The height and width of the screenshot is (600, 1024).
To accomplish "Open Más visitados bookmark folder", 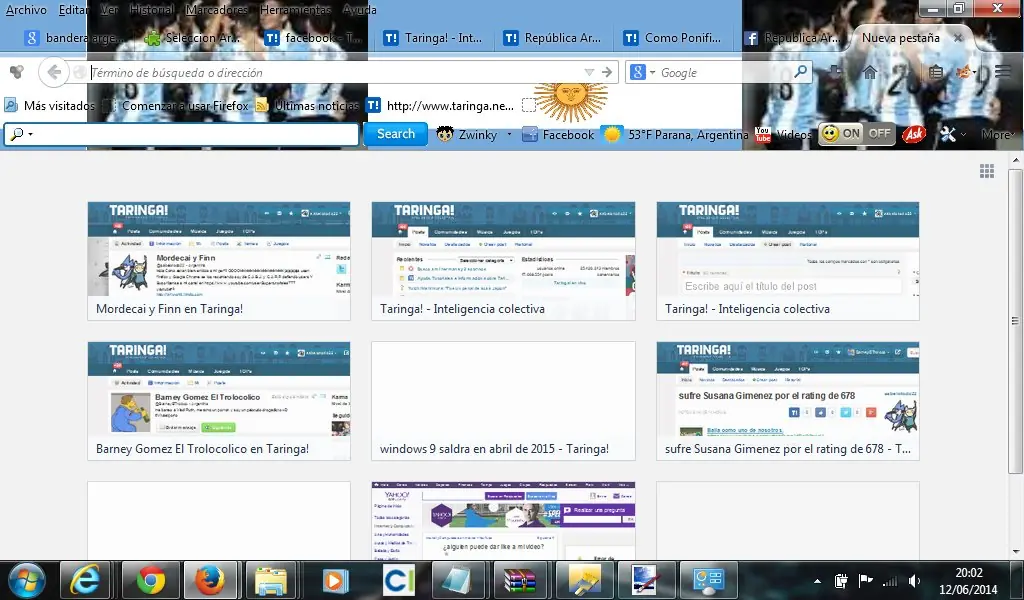I will (50, 106).
